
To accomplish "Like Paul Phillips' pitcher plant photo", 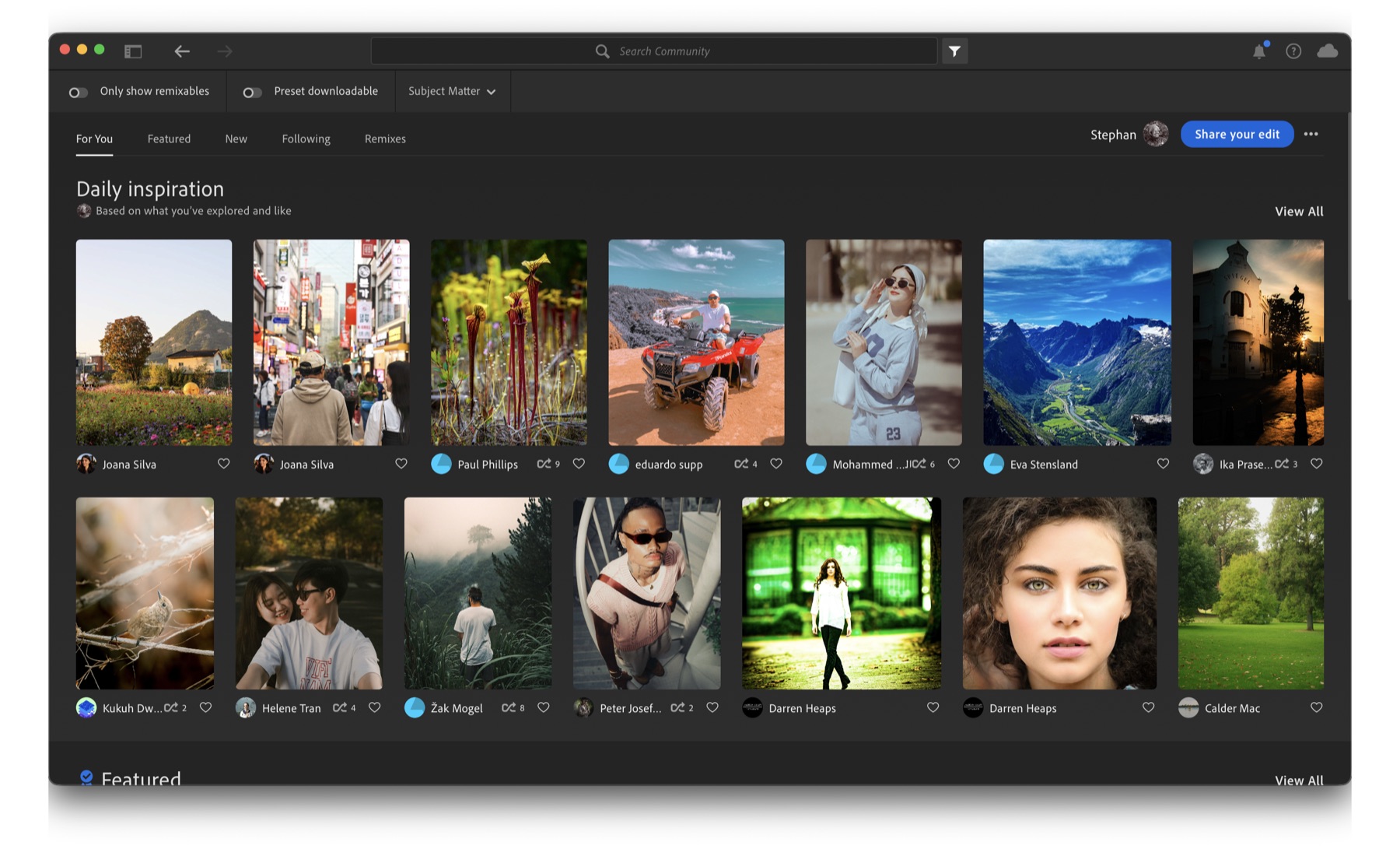I will (x=579, y=464).
